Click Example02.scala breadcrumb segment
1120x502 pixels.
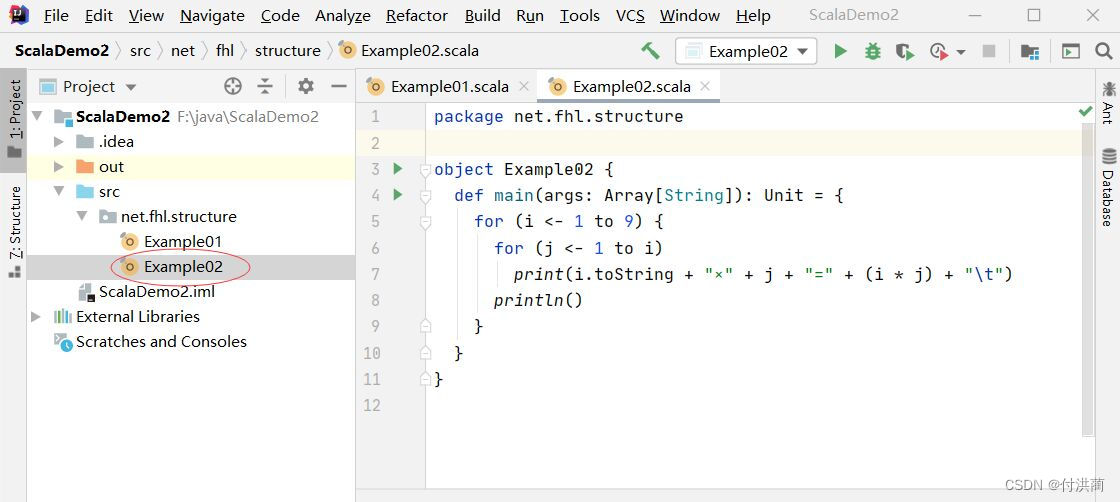(409, 51)
